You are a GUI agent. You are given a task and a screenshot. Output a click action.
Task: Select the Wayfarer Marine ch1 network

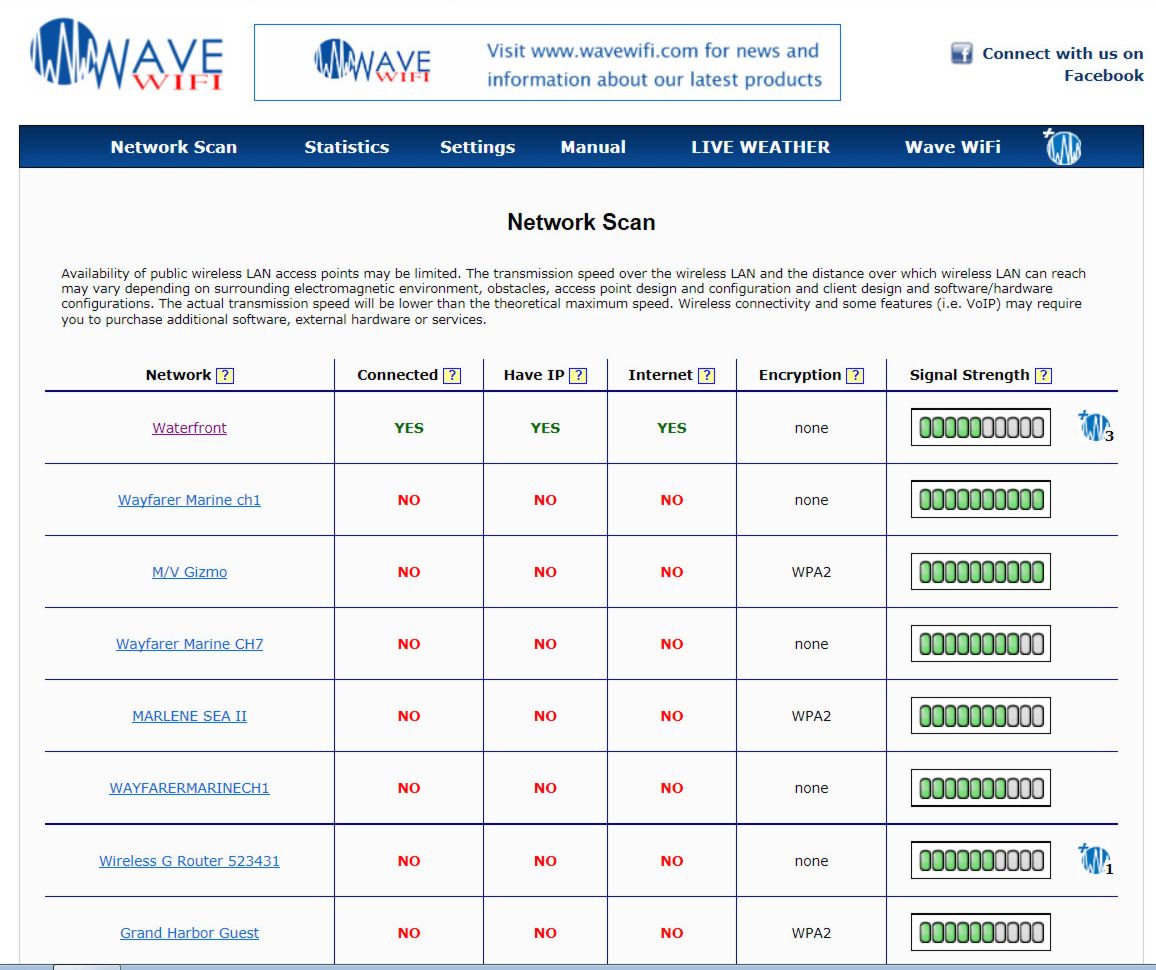point(189,500)
